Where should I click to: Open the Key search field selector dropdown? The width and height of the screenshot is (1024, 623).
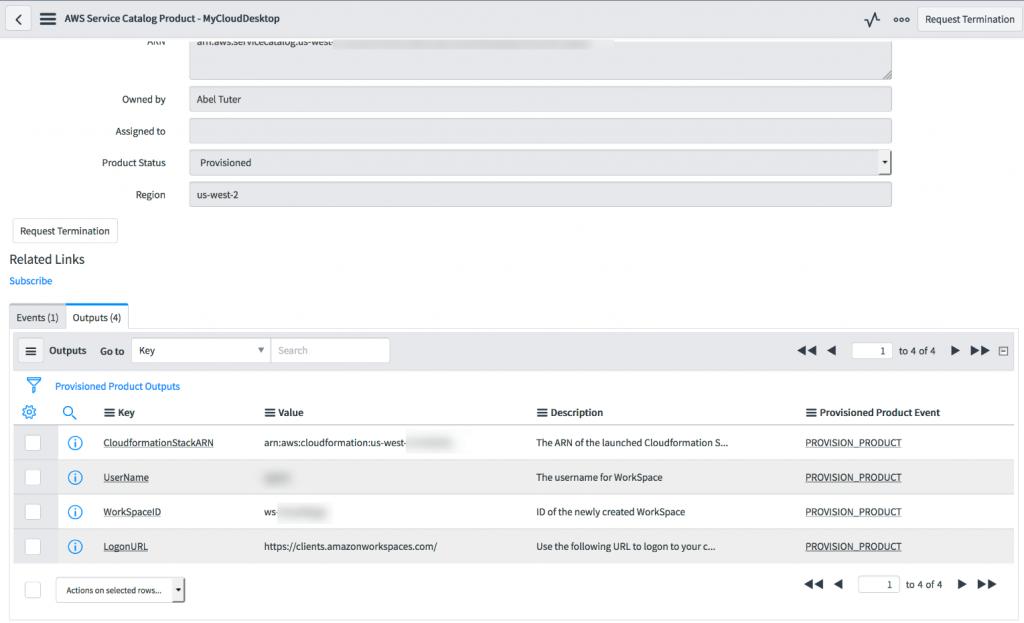(200, 350)
